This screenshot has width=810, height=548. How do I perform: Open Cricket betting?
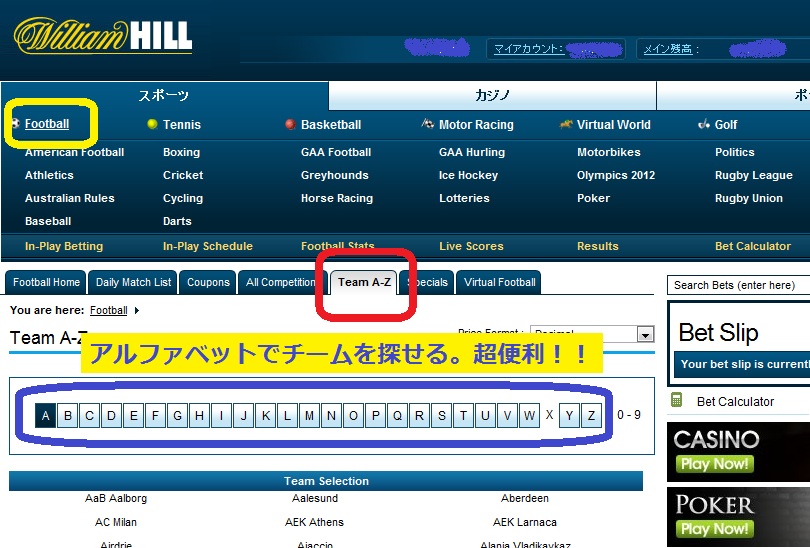[x=183, y=175]
